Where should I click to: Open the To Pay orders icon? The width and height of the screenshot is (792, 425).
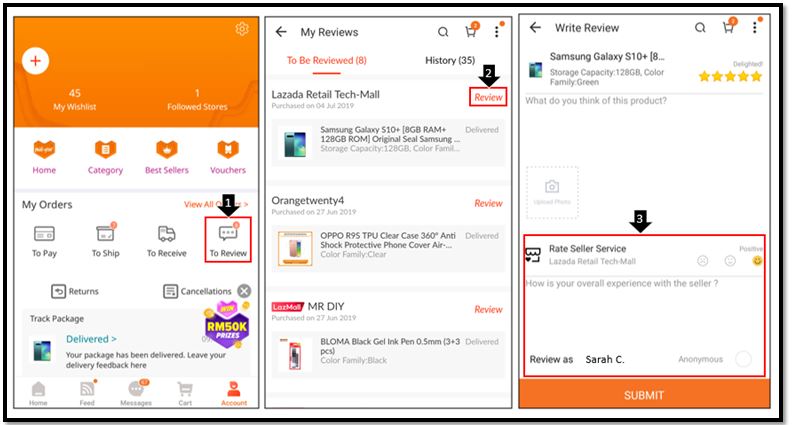coord(44,234)
